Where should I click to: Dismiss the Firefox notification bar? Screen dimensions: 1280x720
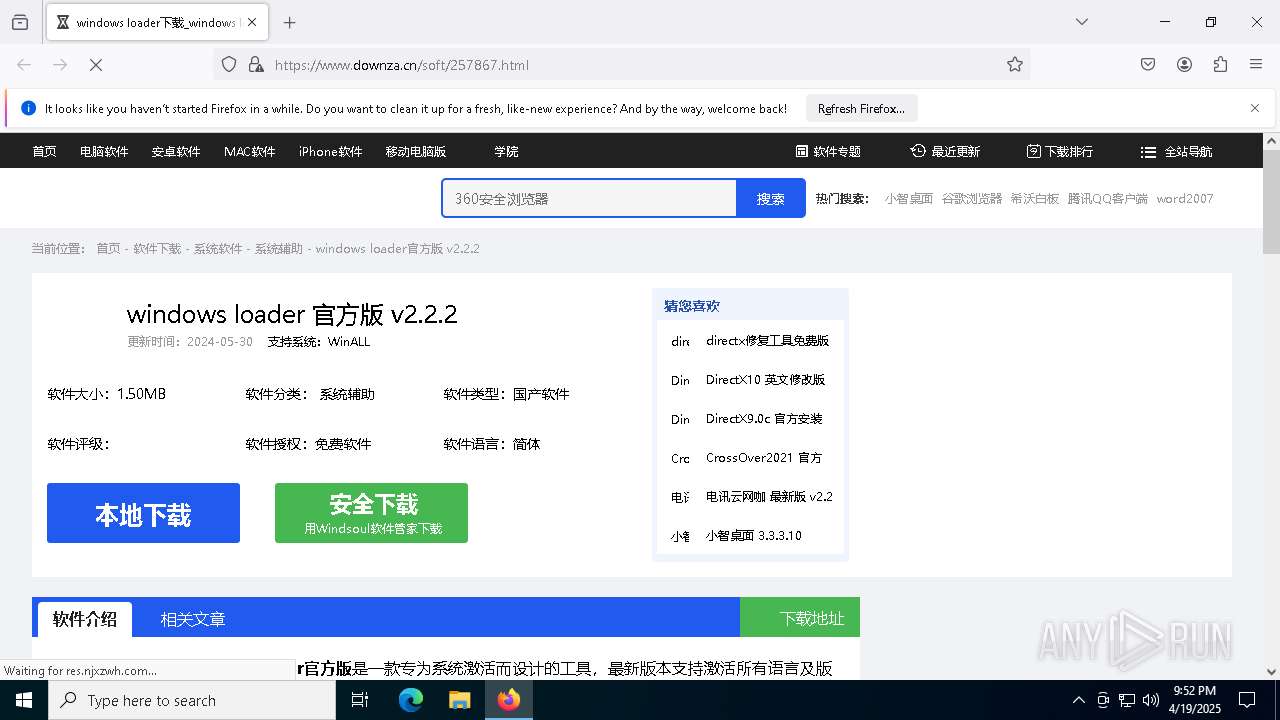pyautogui.click(x=1255, y=108)
